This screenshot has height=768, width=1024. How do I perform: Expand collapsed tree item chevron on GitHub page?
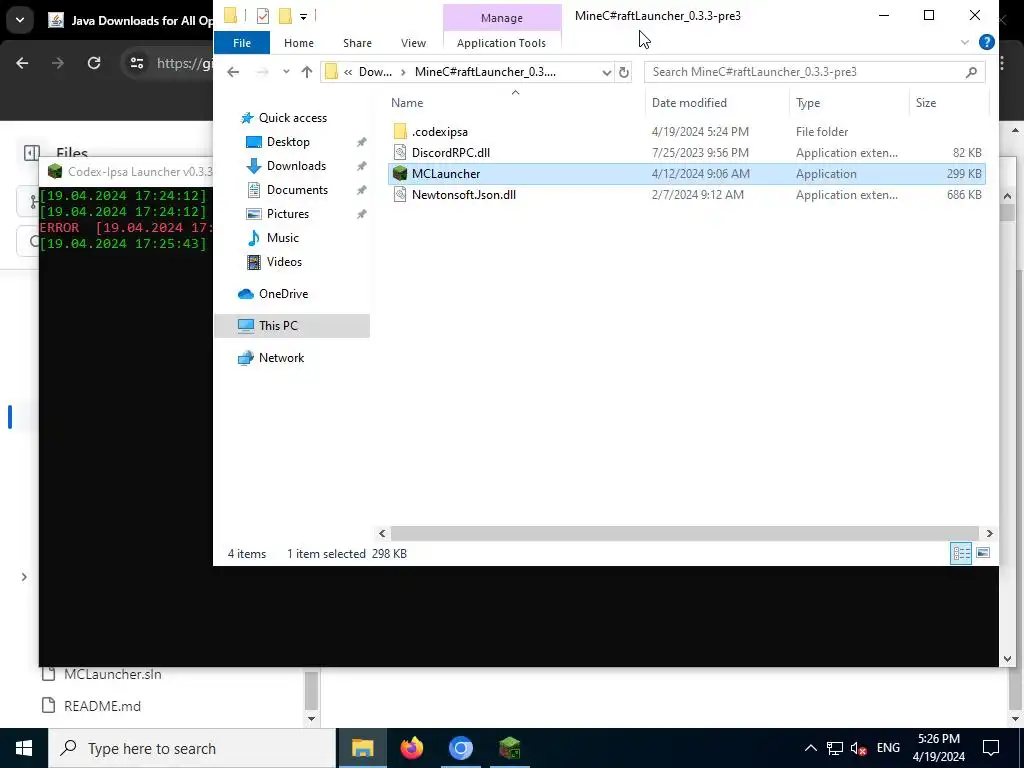coord(24,577)
